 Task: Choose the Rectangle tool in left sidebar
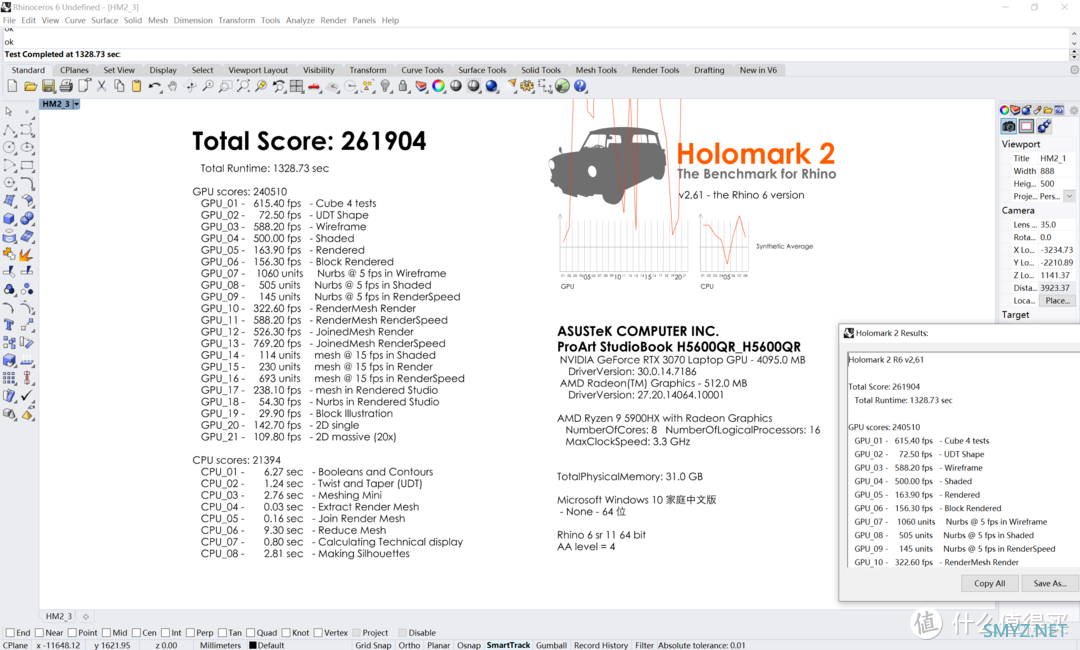click(27, 165)
